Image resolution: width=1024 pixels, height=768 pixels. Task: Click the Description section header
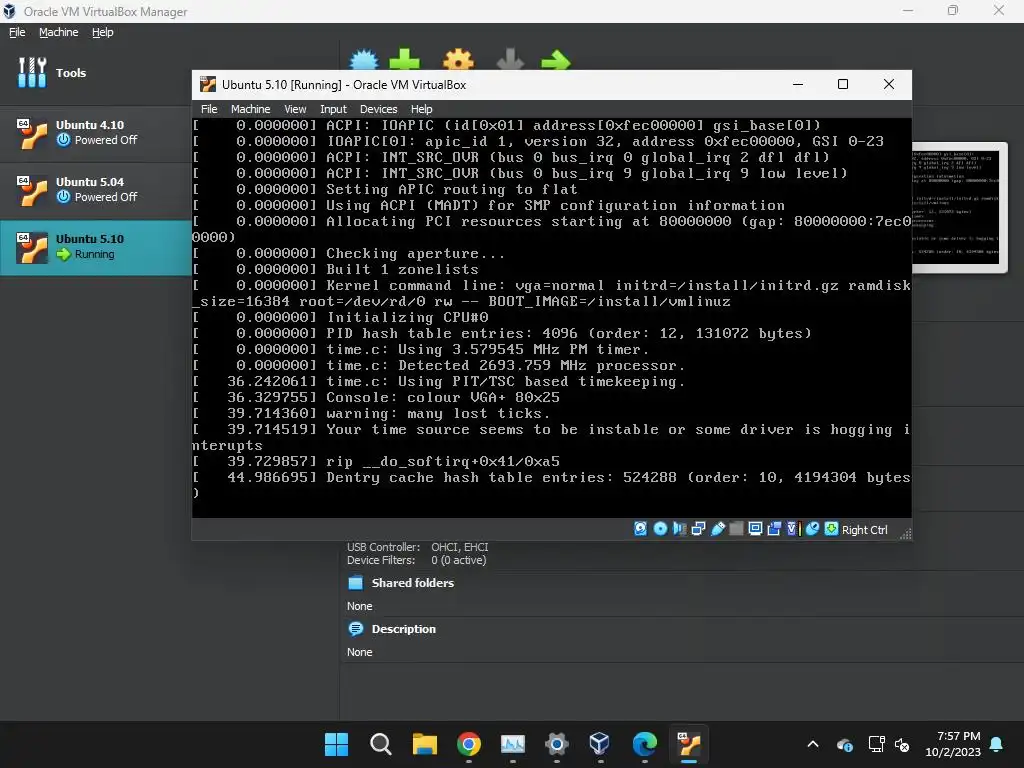(x=403, y=629)
